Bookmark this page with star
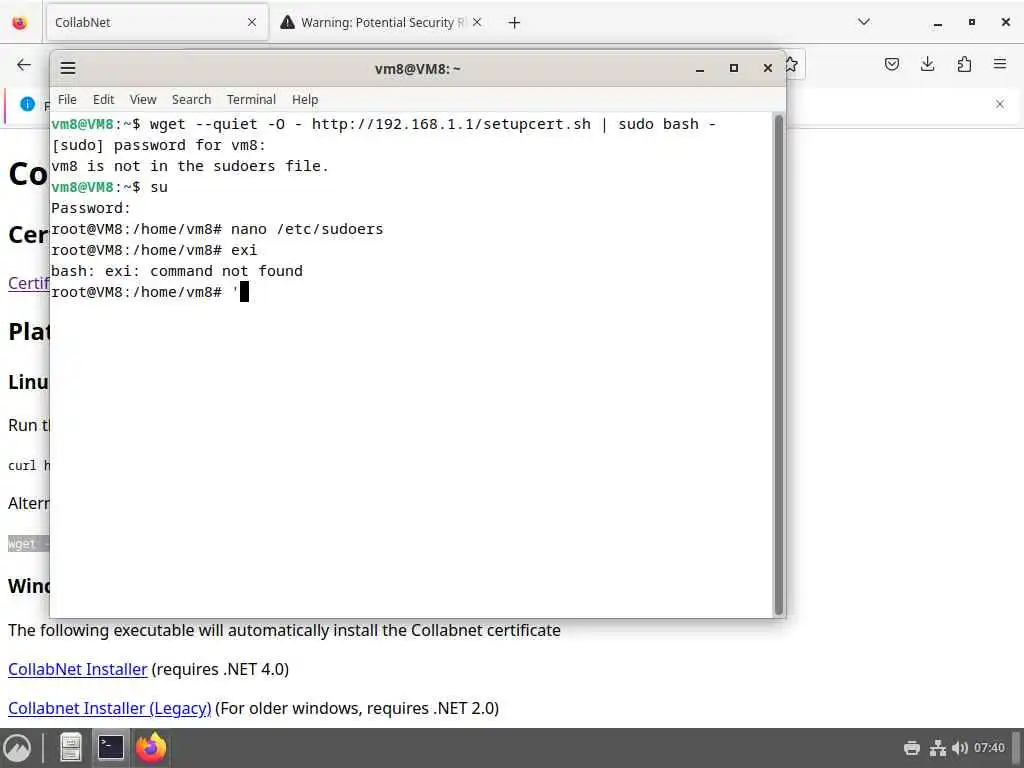Image resolution: width=1024 pixels, height=768 pixels. [x=792, y=65]
